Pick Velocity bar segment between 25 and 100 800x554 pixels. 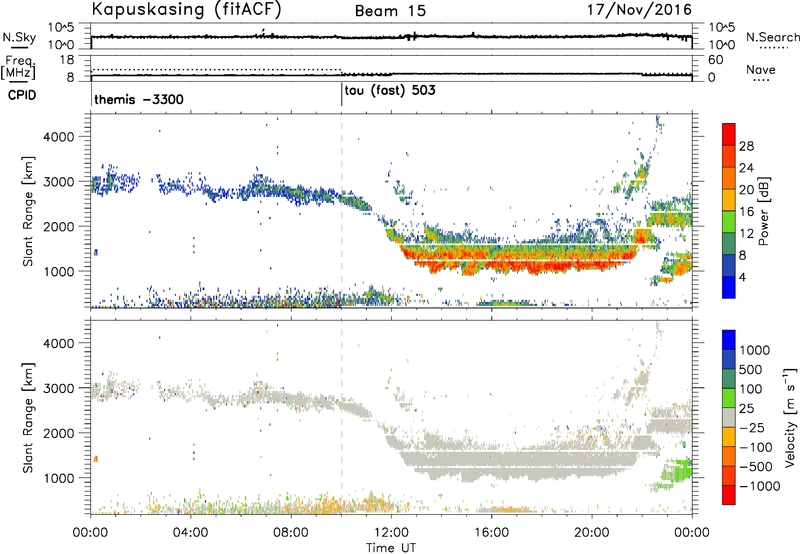pos(729,398)
